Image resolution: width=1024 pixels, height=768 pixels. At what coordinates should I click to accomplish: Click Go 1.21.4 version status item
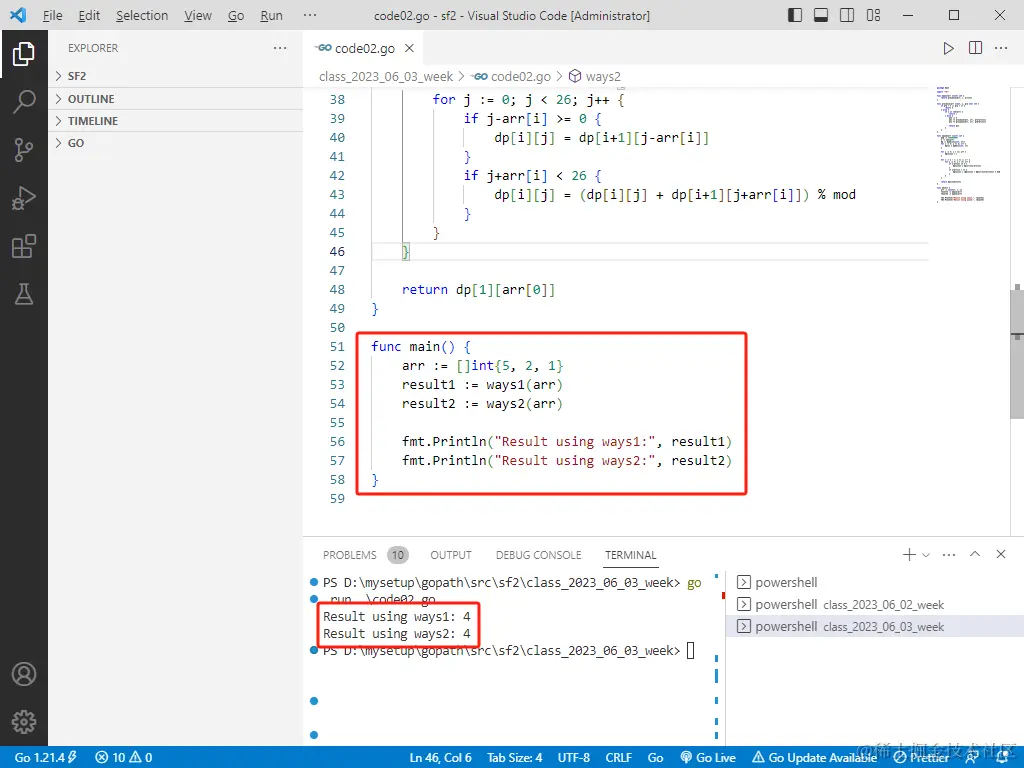(45, 758)
